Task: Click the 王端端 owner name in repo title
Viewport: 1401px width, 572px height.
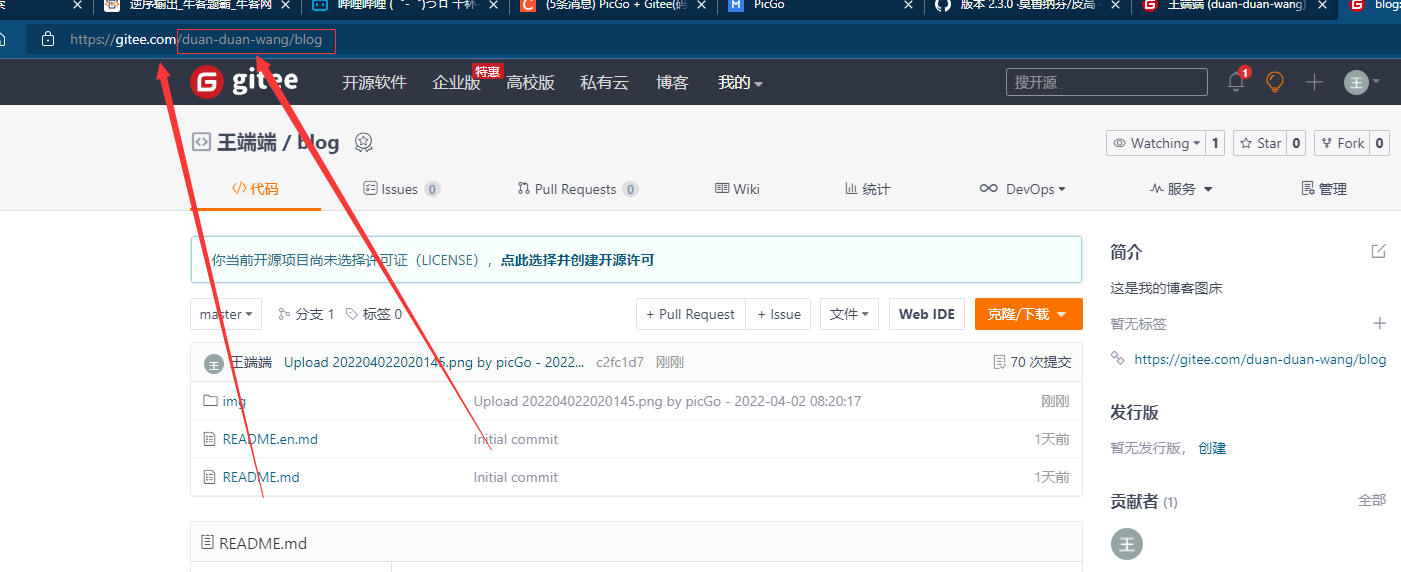Action: 247,142
